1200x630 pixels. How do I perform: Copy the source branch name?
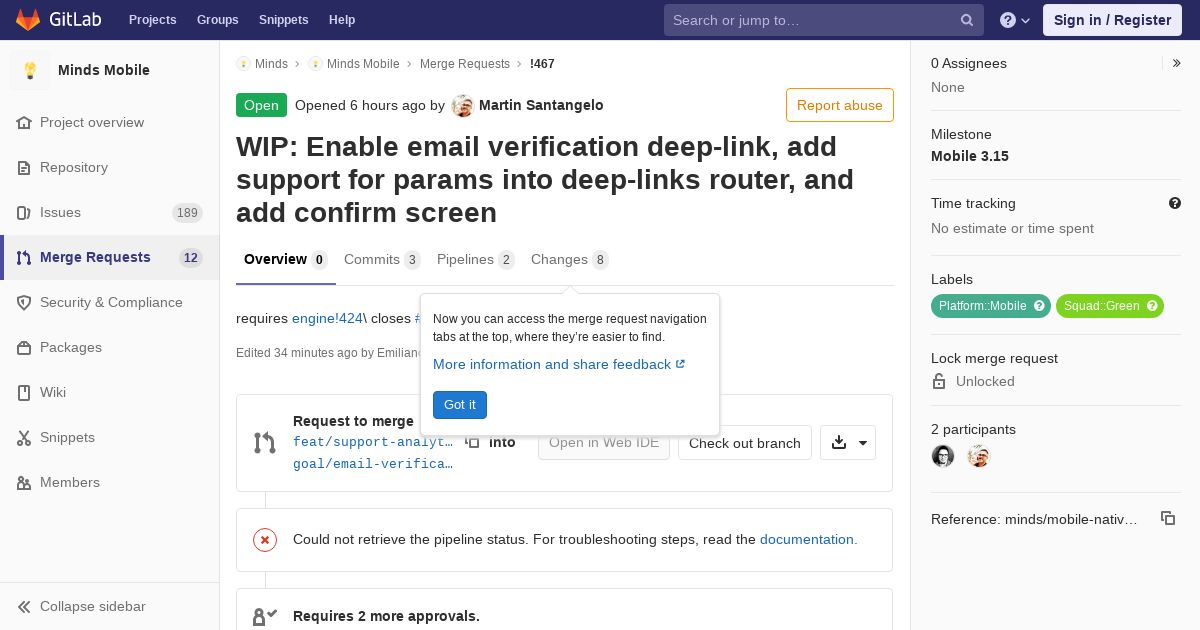coord(472,442)
